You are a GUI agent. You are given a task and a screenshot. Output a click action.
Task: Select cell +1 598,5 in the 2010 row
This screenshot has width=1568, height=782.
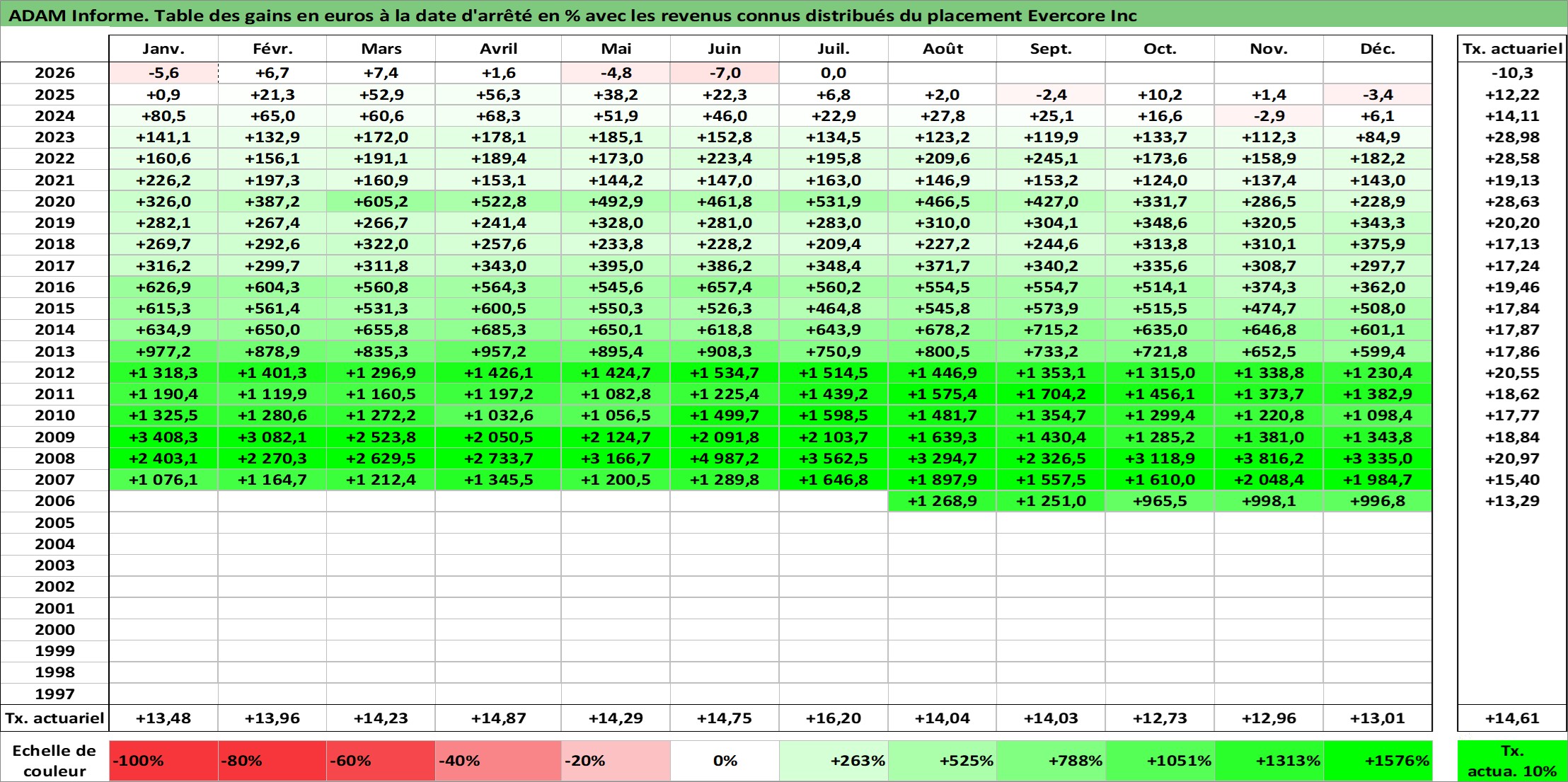[x=834, y=415]
